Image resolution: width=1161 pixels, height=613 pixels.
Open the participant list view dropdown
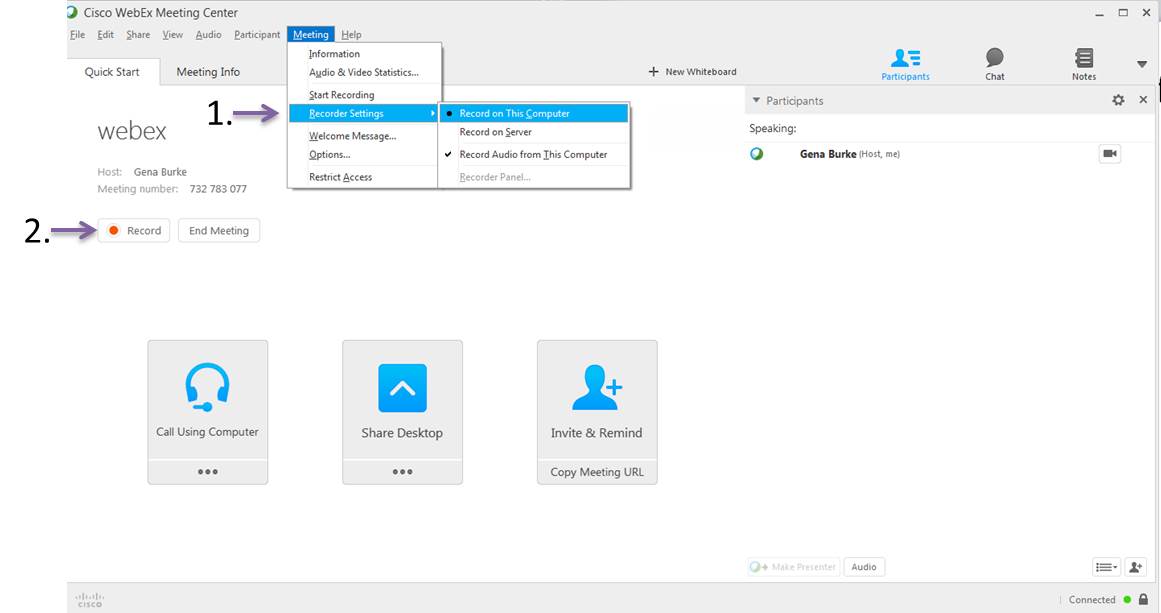[x=1106, y=567]
